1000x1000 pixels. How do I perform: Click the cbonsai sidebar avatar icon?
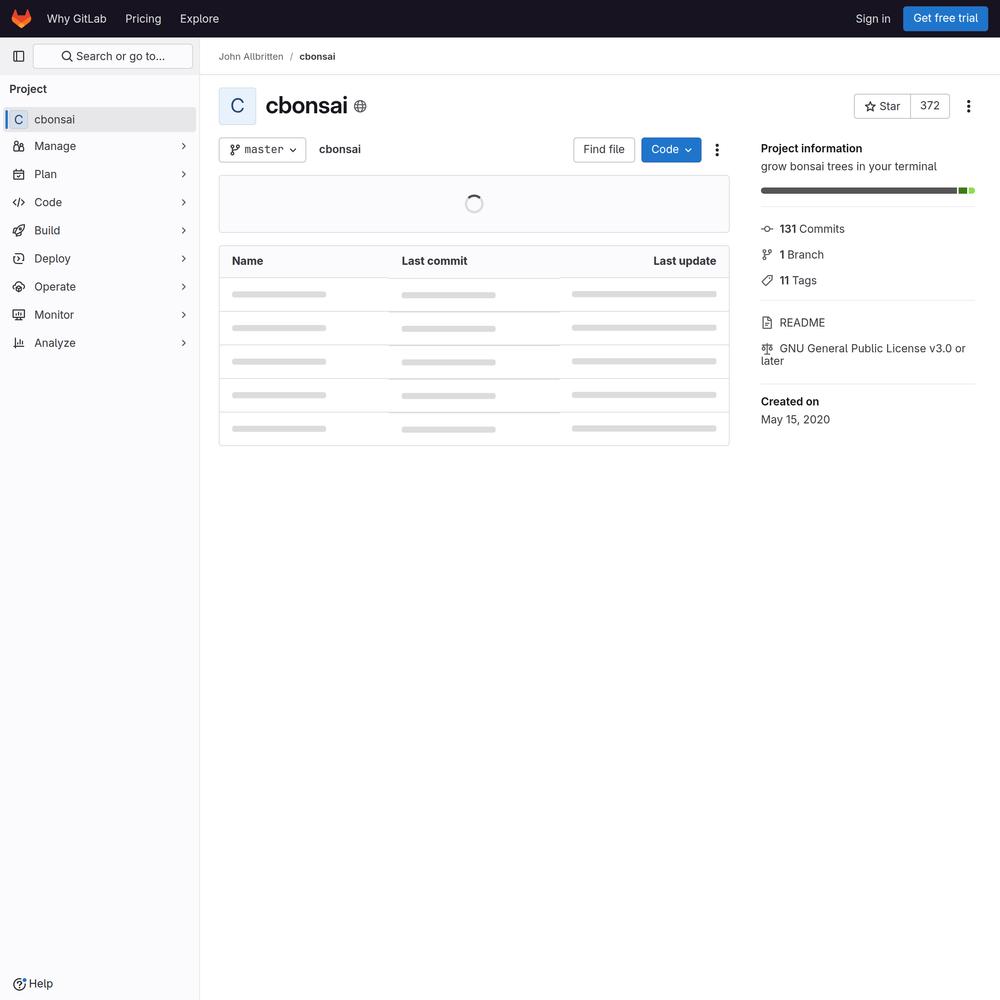[18, 119]
